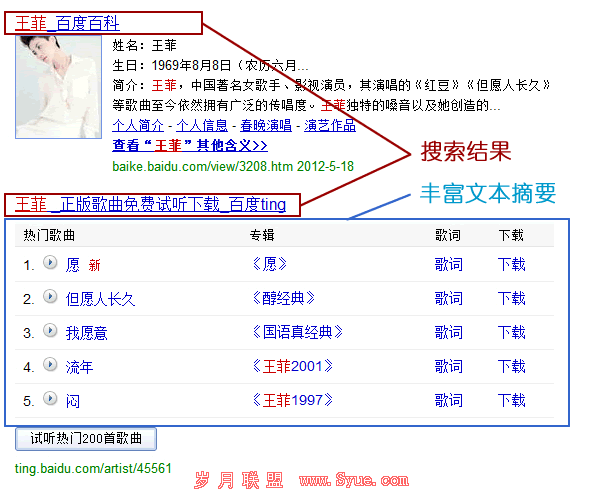Go to 个人简介 section link
The height and width of the screenshot is (490, 600).
point(138,125)
